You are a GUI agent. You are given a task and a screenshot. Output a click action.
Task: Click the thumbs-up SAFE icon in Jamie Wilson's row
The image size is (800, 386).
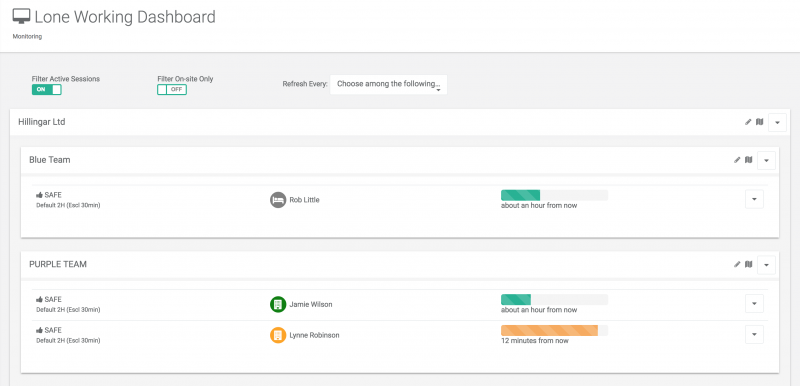point(39,299)
